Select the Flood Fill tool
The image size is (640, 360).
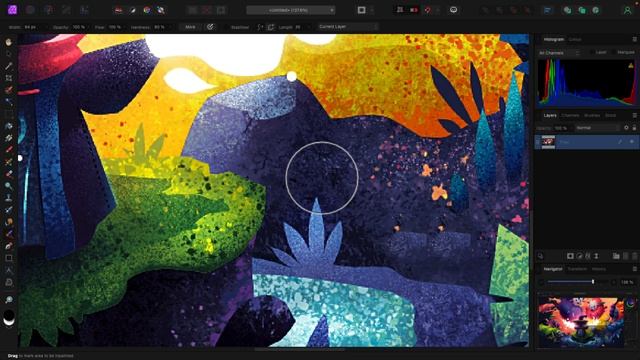[9, 126]
